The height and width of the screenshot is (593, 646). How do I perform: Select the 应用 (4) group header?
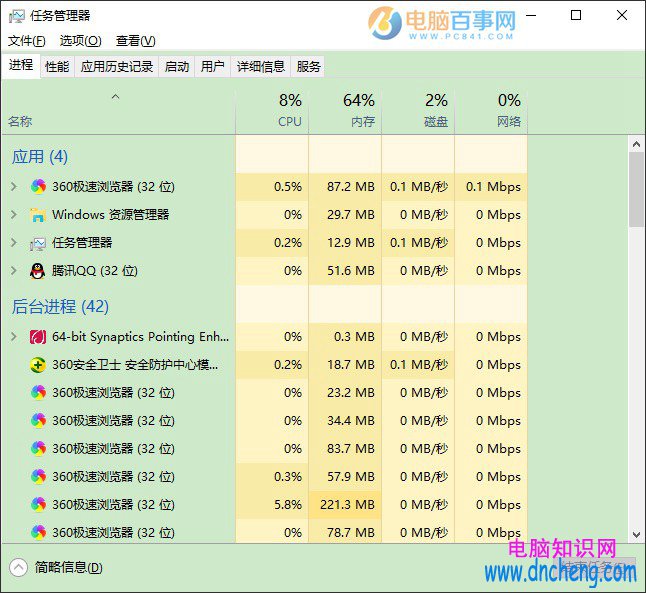[40, 157]
